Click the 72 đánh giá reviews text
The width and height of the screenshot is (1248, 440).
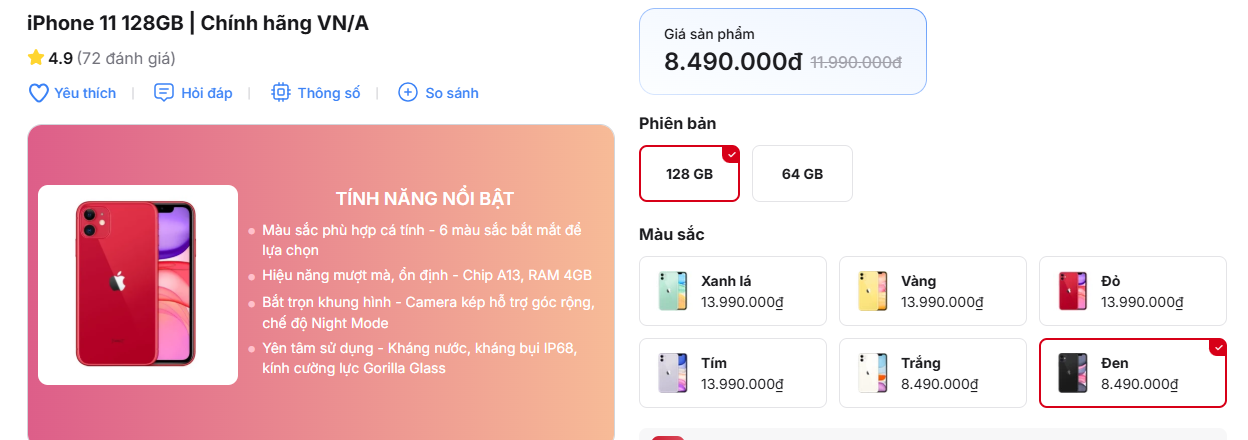[126, 58]
